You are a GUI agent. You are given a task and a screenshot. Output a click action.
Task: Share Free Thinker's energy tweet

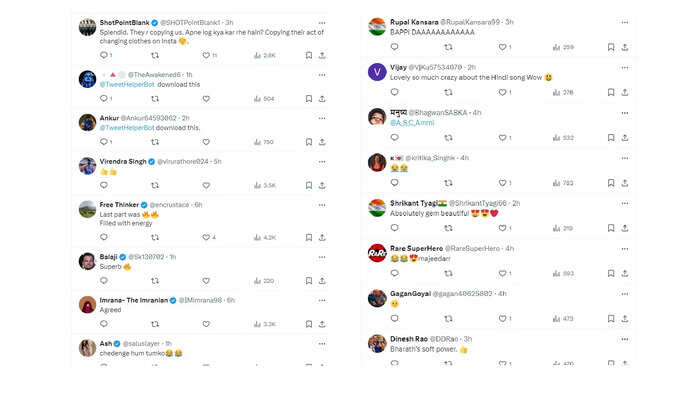(322, 237)
